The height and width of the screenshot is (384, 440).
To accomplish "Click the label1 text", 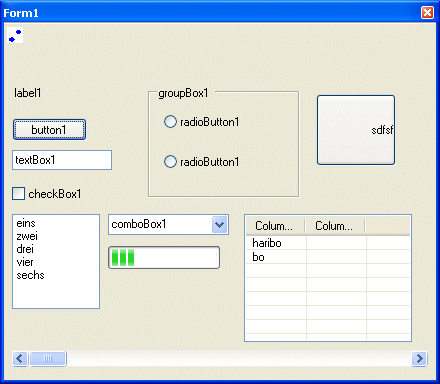I will click(x=28, y=93).
